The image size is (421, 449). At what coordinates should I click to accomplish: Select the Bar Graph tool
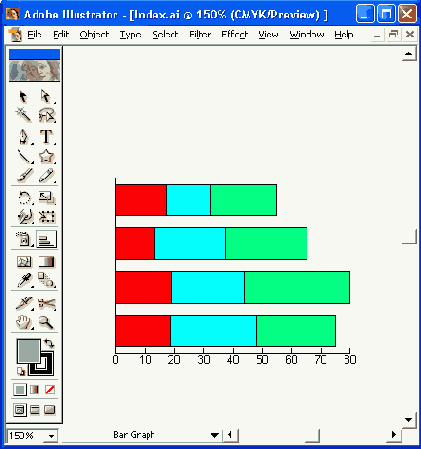coord(46,239)
